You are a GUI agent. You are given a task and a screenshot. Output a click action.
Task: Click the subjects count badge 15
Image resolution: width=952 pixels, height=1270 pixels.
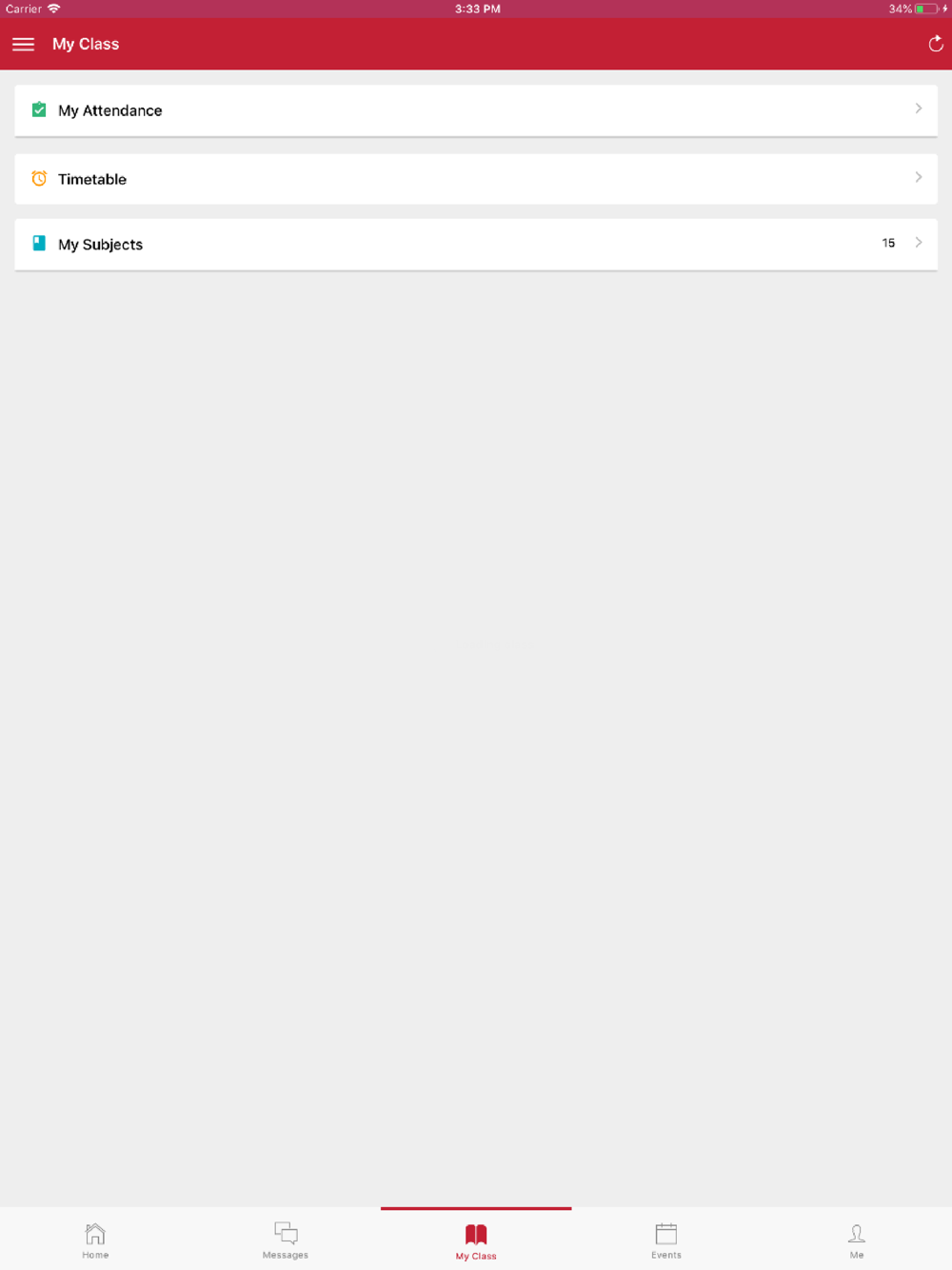(x=888, y=243)
